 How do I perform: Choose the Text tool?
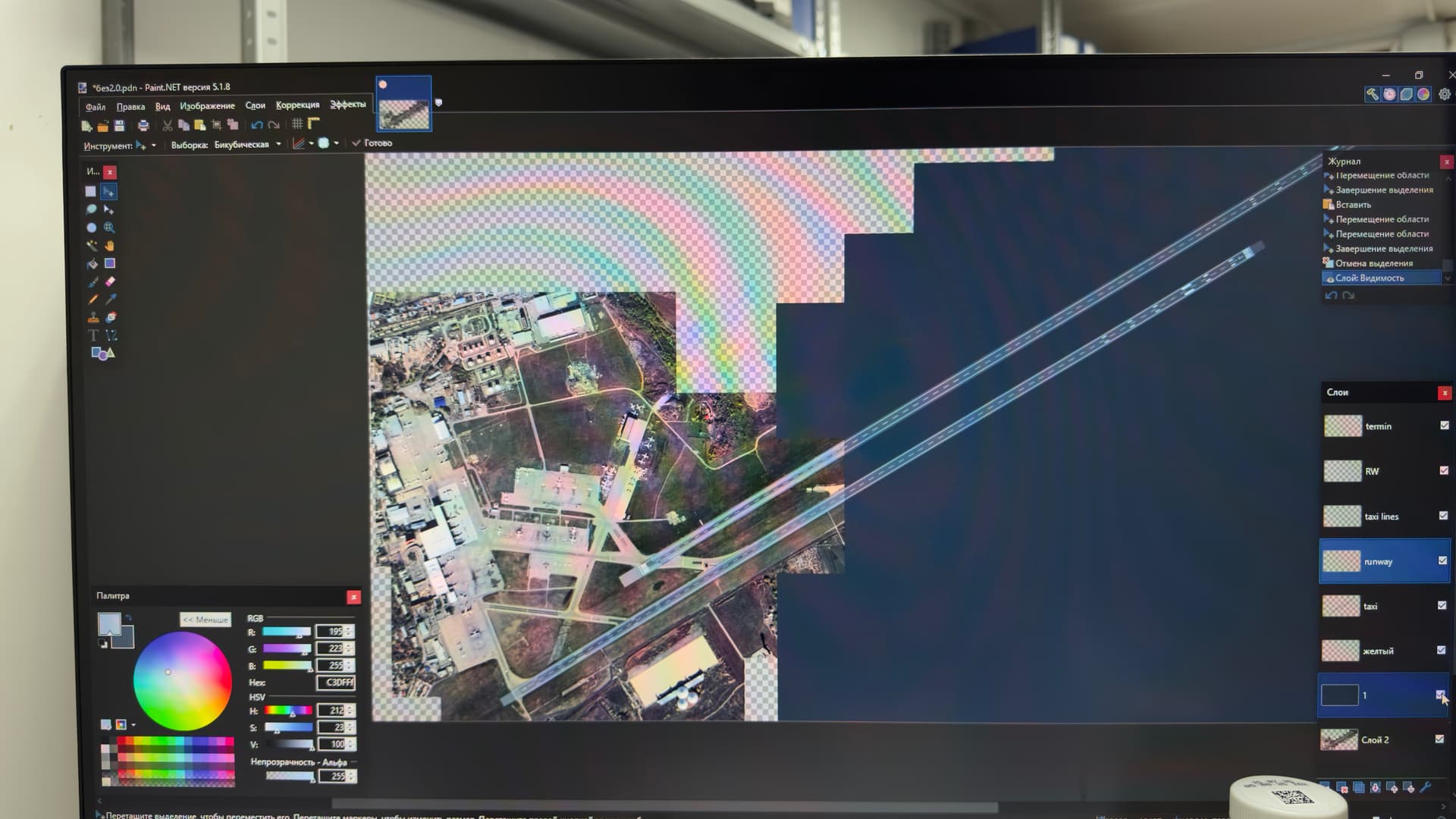93,335
